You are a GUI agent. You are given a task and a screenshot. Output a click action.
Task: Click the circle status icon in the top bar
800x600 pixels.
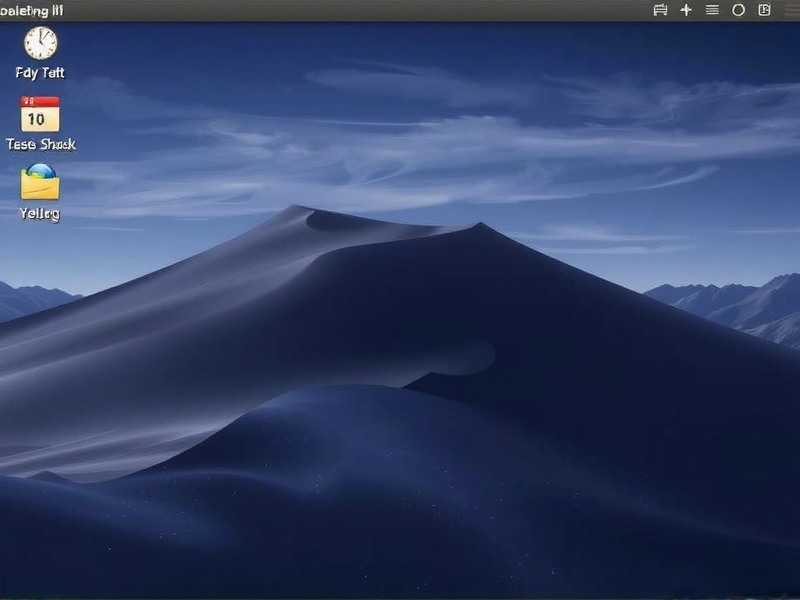(x=740, y=9)
